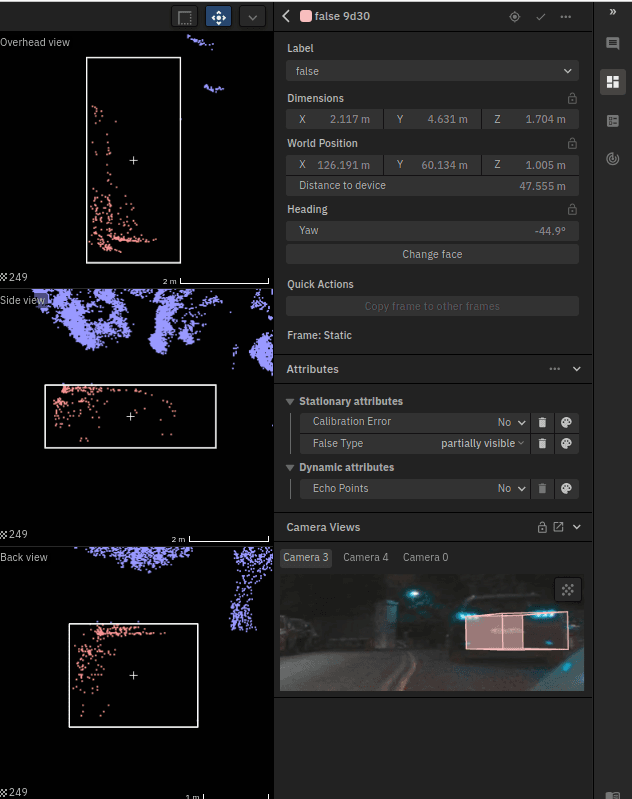Collapse the Stationary attributes group
The height and width of the screenshot is (799, 632).
pyautogui.click(x=290, y=402)
